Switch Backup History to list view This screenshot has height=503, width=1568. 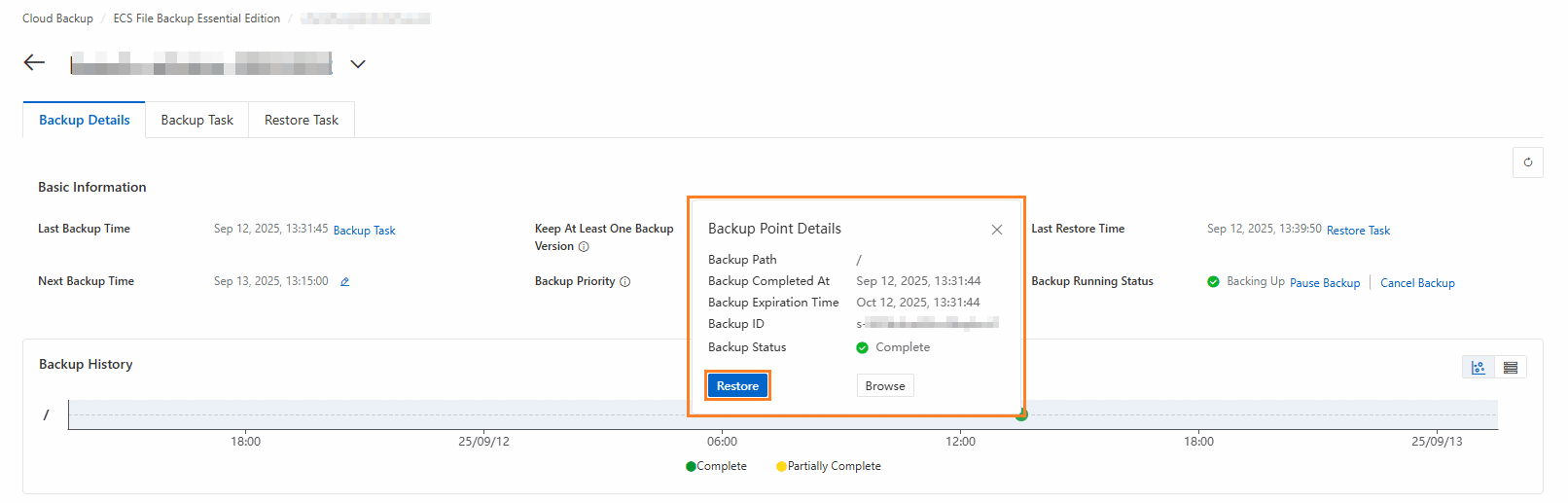[x=1511, y=367]
